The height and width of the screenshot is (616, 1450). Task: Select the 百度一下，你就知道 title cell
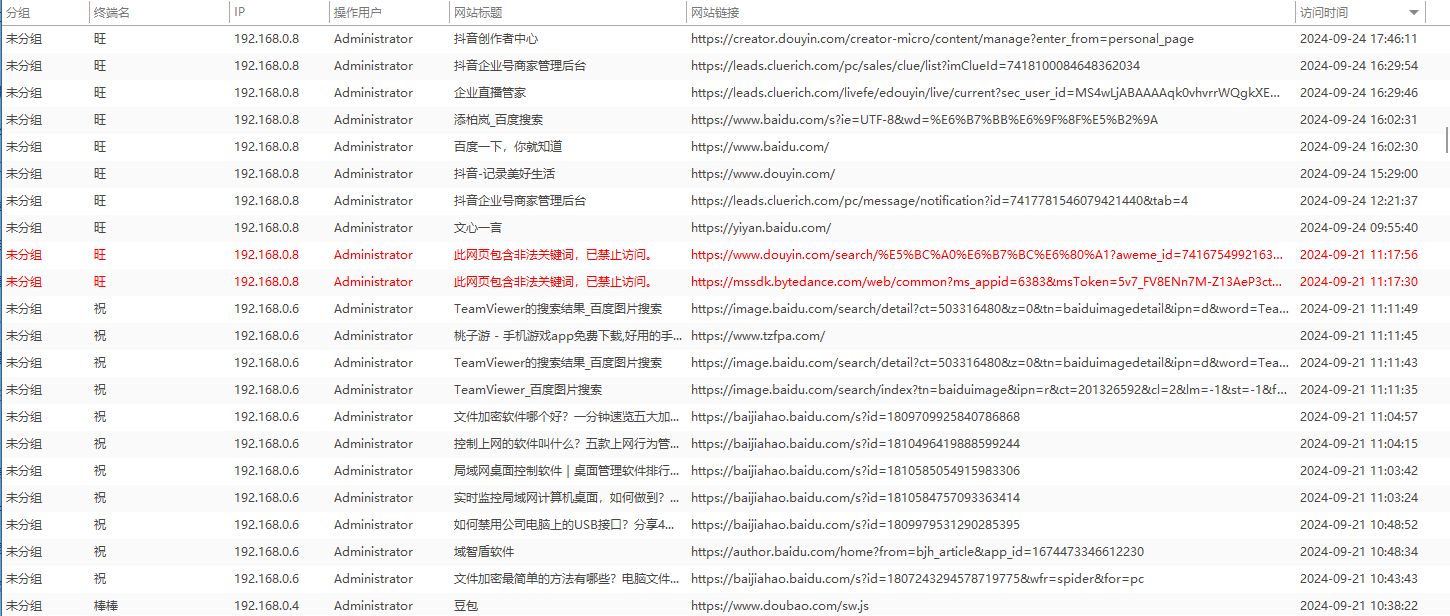click(x=508, y=147)
